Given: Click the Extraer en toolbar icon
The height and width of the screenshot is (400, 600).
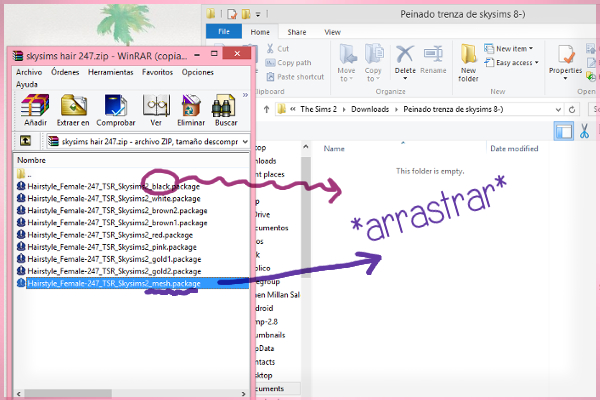Looking at the screenshot, I should click(73, 110).
